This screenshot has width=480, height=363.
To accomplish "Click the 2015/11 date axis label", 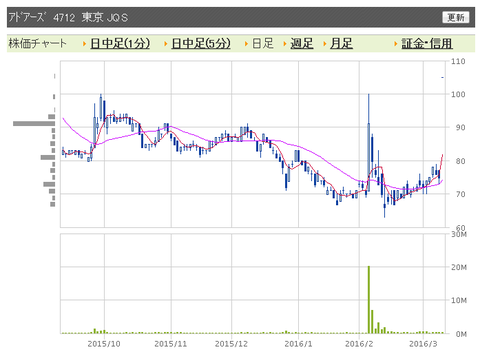I will (171, 344).
